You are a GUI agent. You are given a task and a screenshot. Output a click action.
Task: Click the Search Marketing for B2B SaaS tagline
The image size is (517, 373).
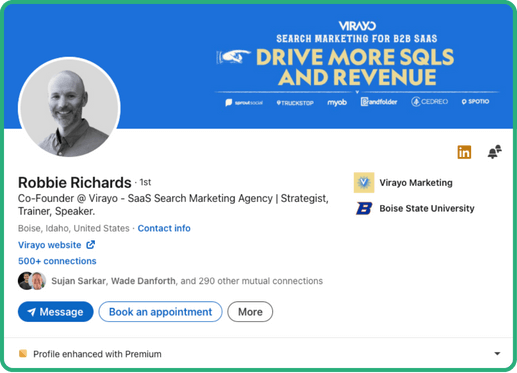tap(357, 39)
